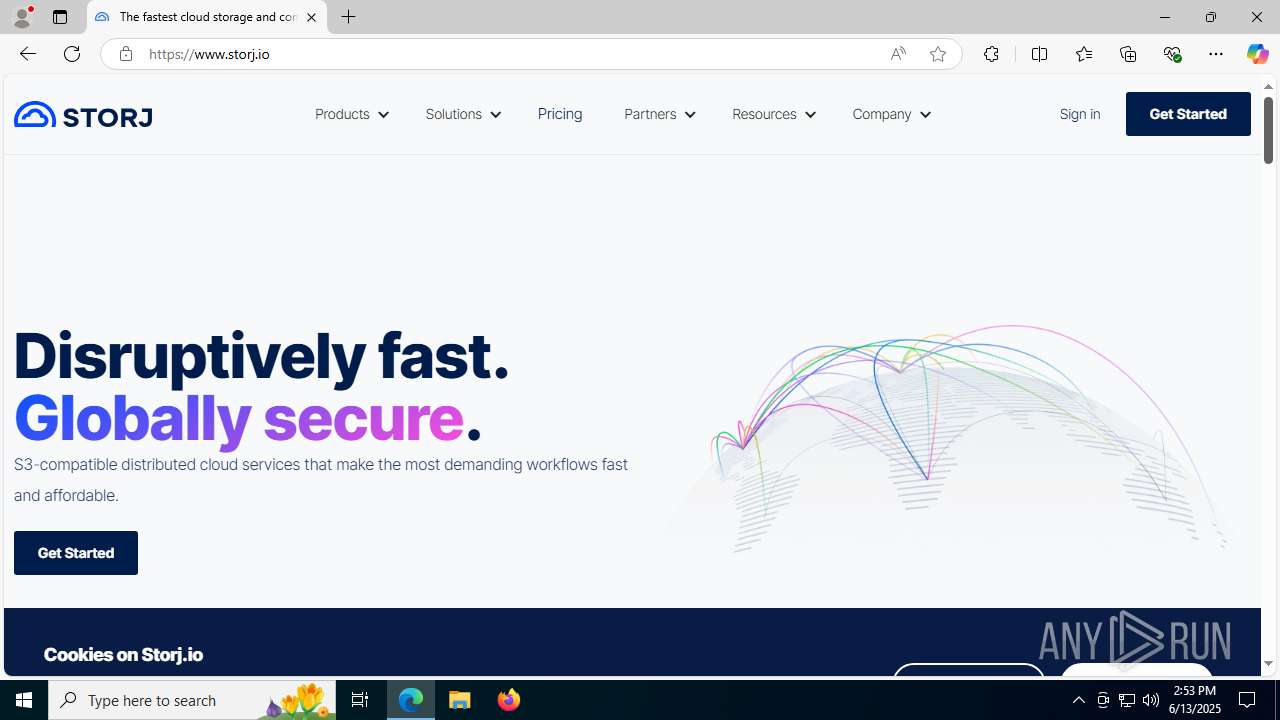The width and height of the screenshot is (1280, 720).
Task: Refresh the current page
Action: click(x=72, y=54)
